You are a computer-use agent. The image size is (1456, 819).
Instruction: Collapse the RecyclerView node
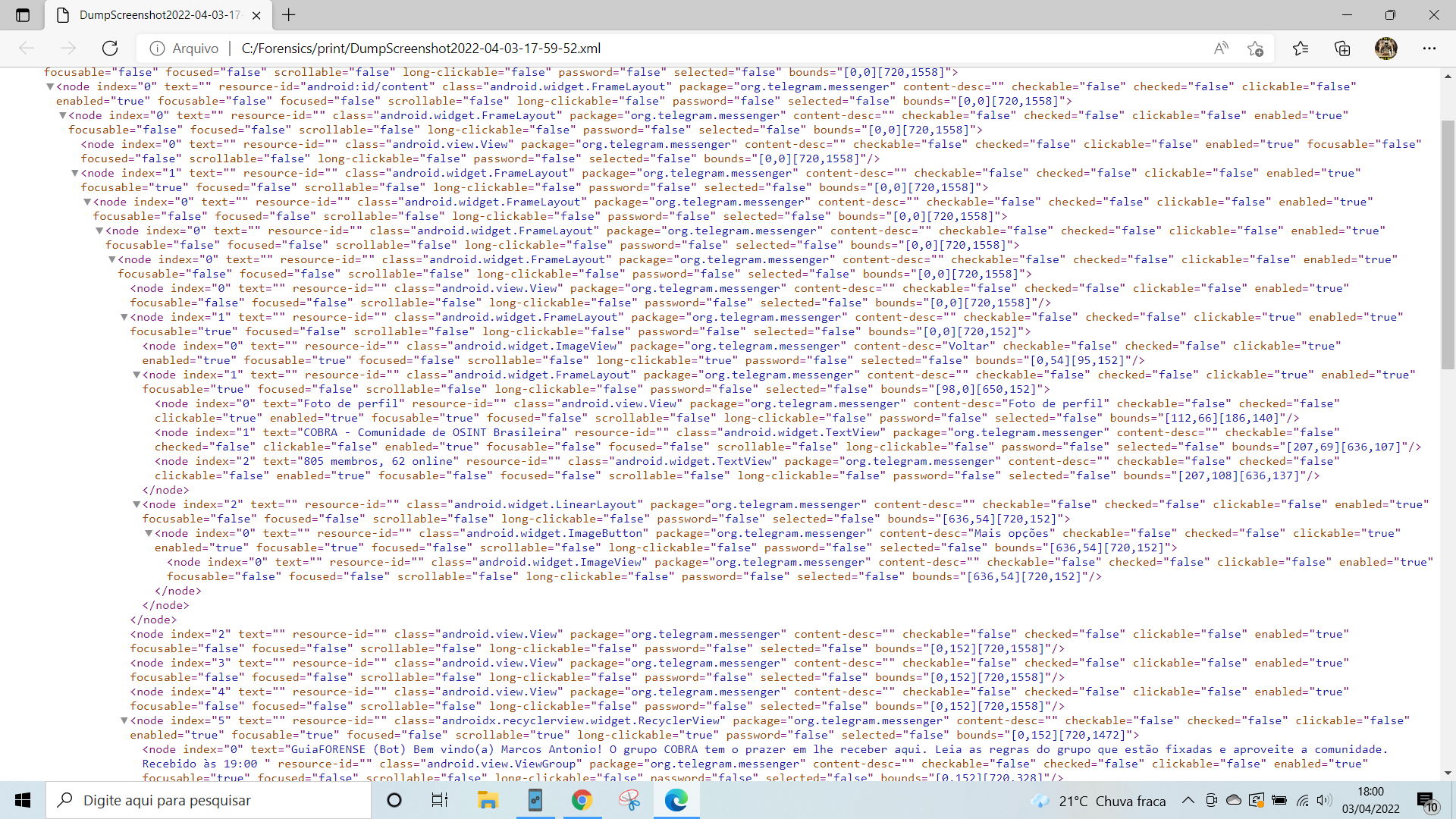(x=124, y=720)
